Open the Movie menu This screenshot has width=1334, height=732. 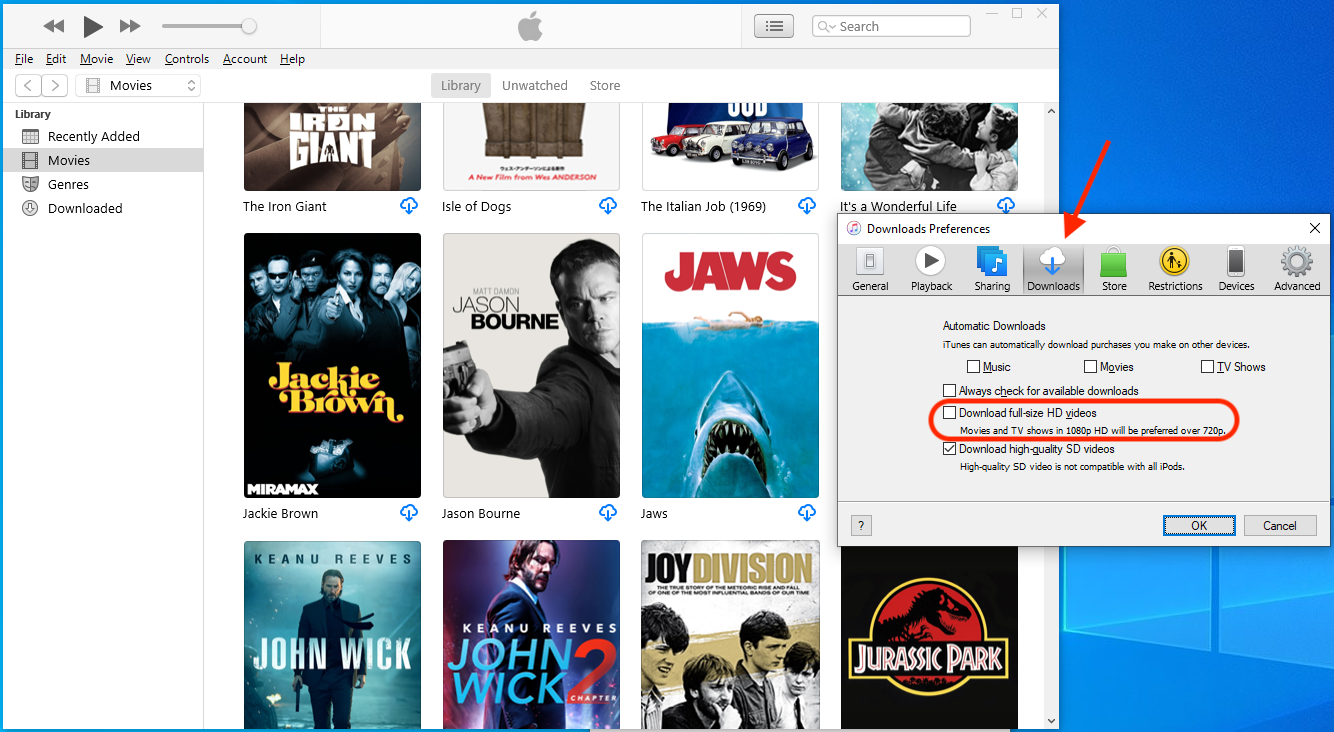tap(97, 59)
